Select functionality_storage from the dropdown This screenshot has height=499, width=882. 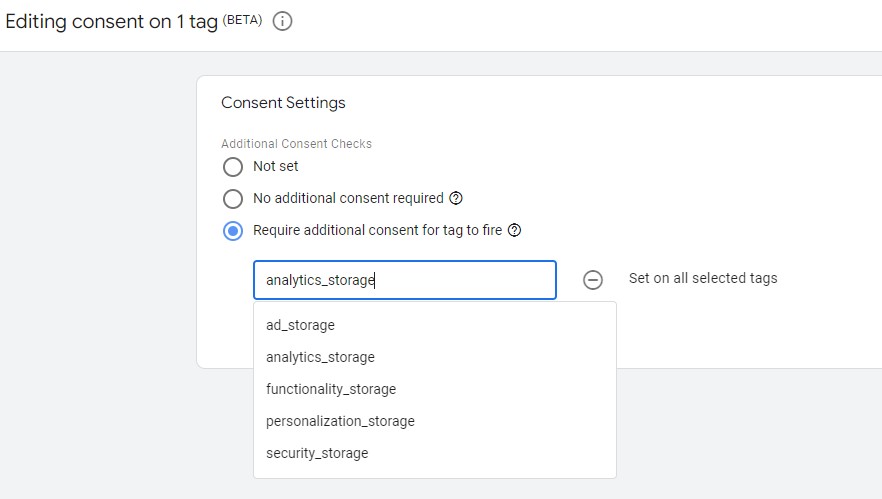pyautogui.click(x=331, y=389)
